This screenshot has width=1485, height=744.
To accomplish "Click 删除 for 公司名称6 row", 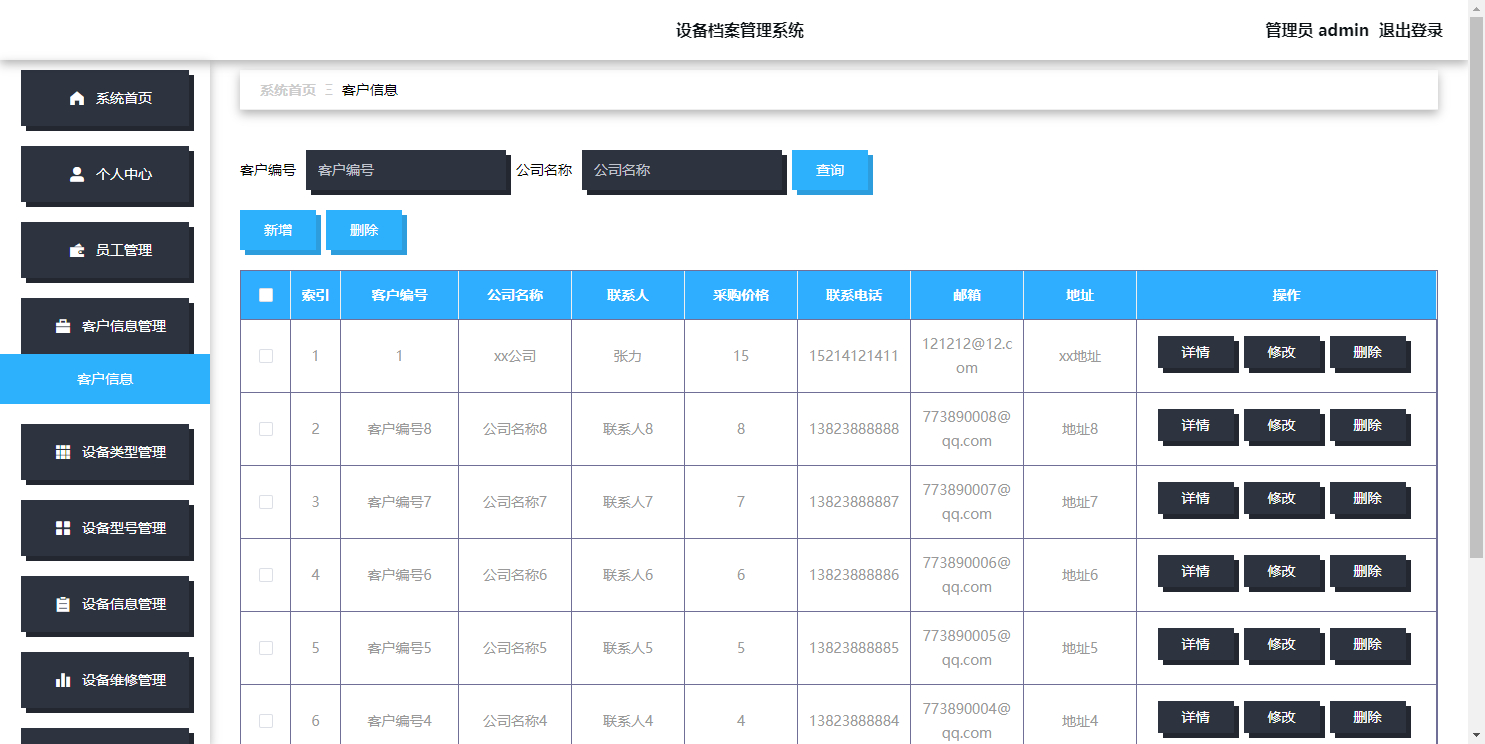I will pyautogui.click(x=1368, y=571).
